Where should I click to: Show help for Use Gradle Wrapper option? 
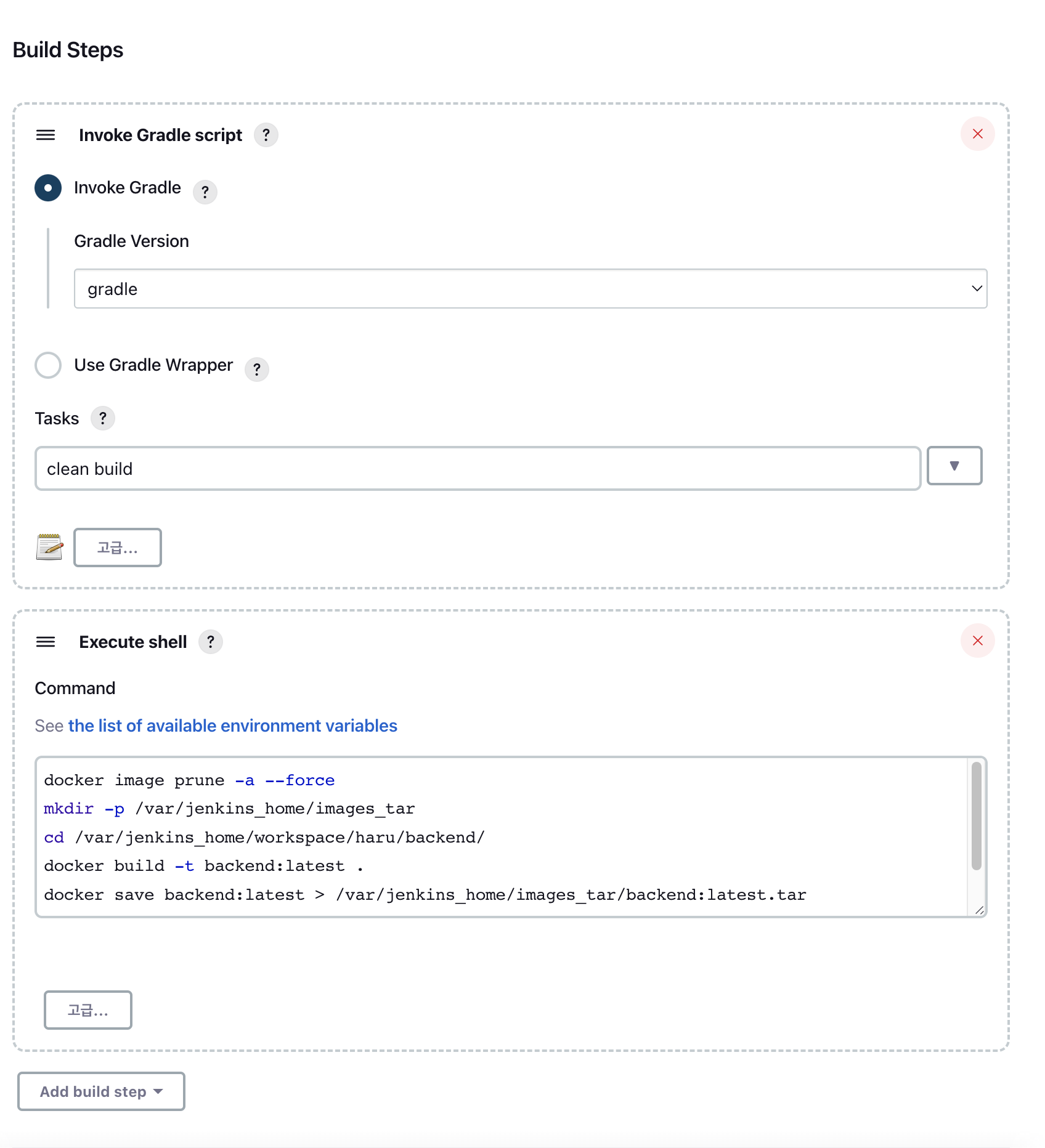point(257,369)
